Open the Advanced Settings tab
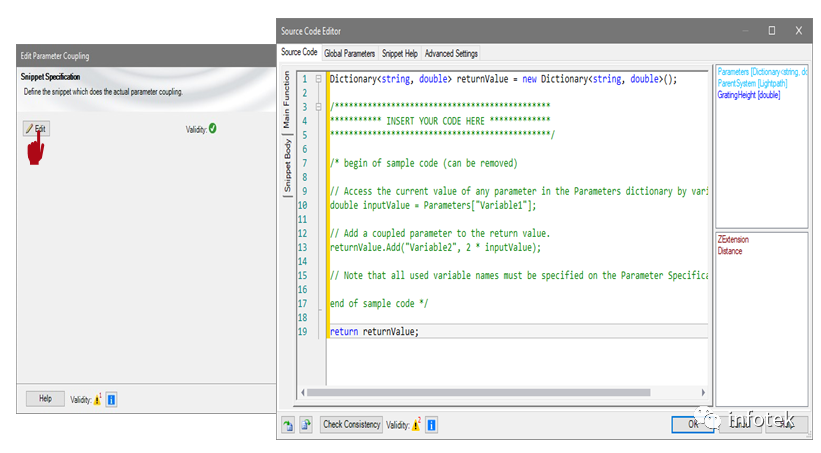821x453 pixels. (451, 53)
